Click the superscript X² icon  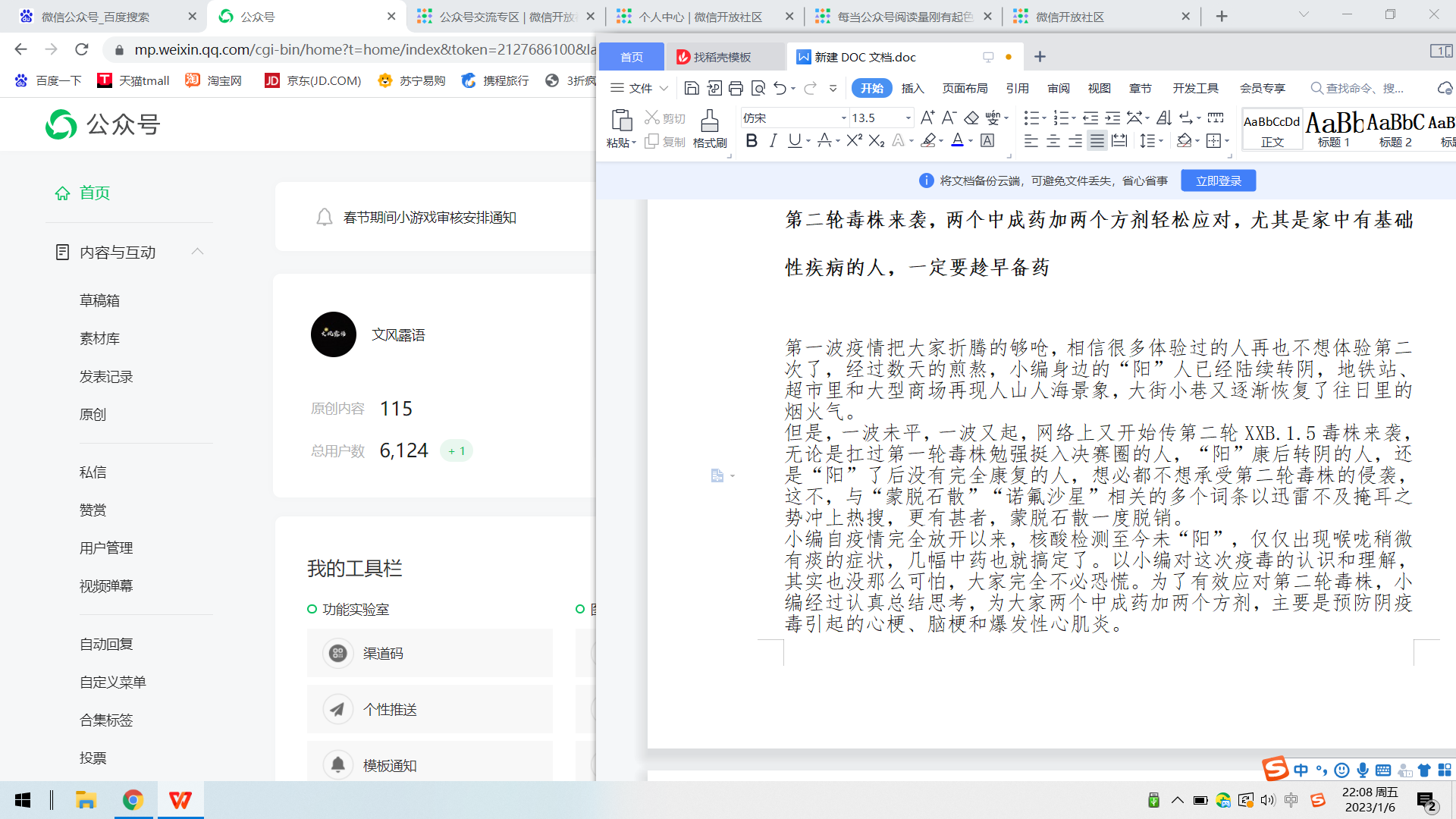click(854, 140)
